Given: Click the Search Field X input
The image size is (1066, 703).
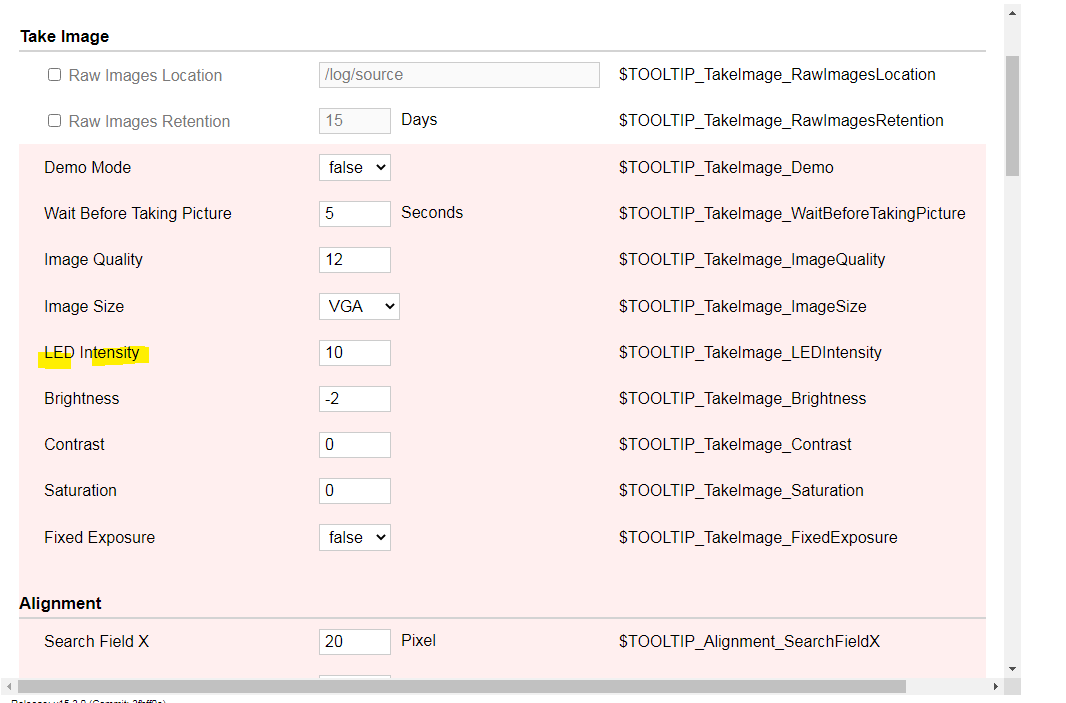Looking at the screenshot, I should tap(354, 641).
